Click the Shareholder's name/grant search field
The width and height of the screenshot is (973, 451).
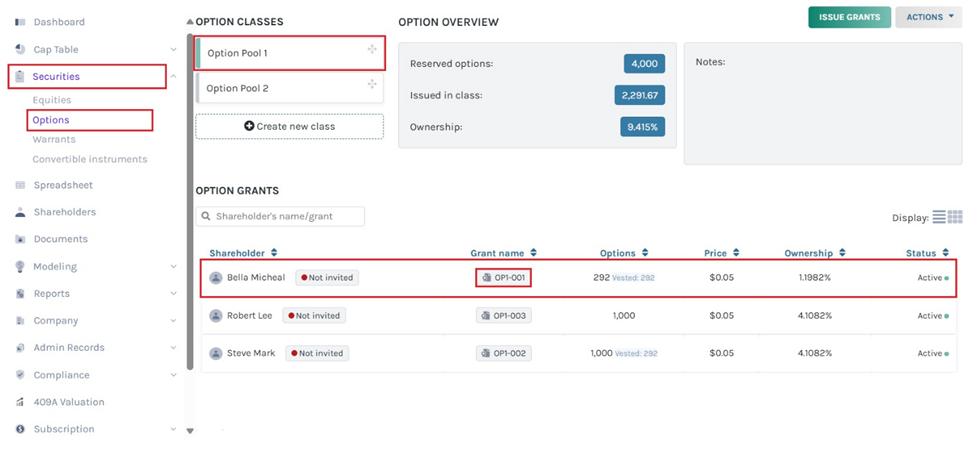click(x=280, y=217)
